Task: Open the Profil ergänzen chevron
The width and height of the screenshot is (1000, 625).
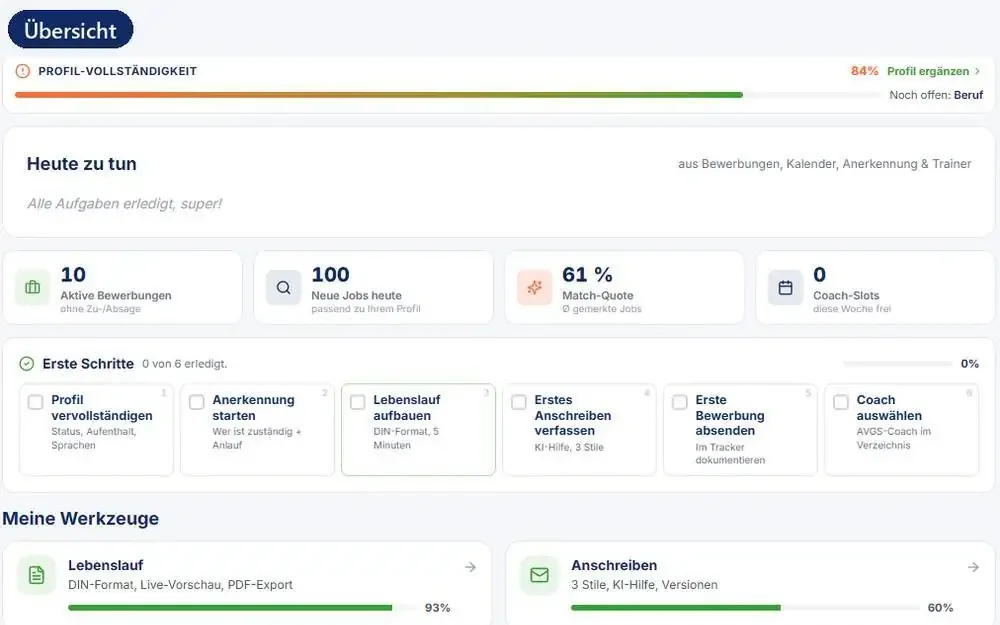Action: [977, 71]
